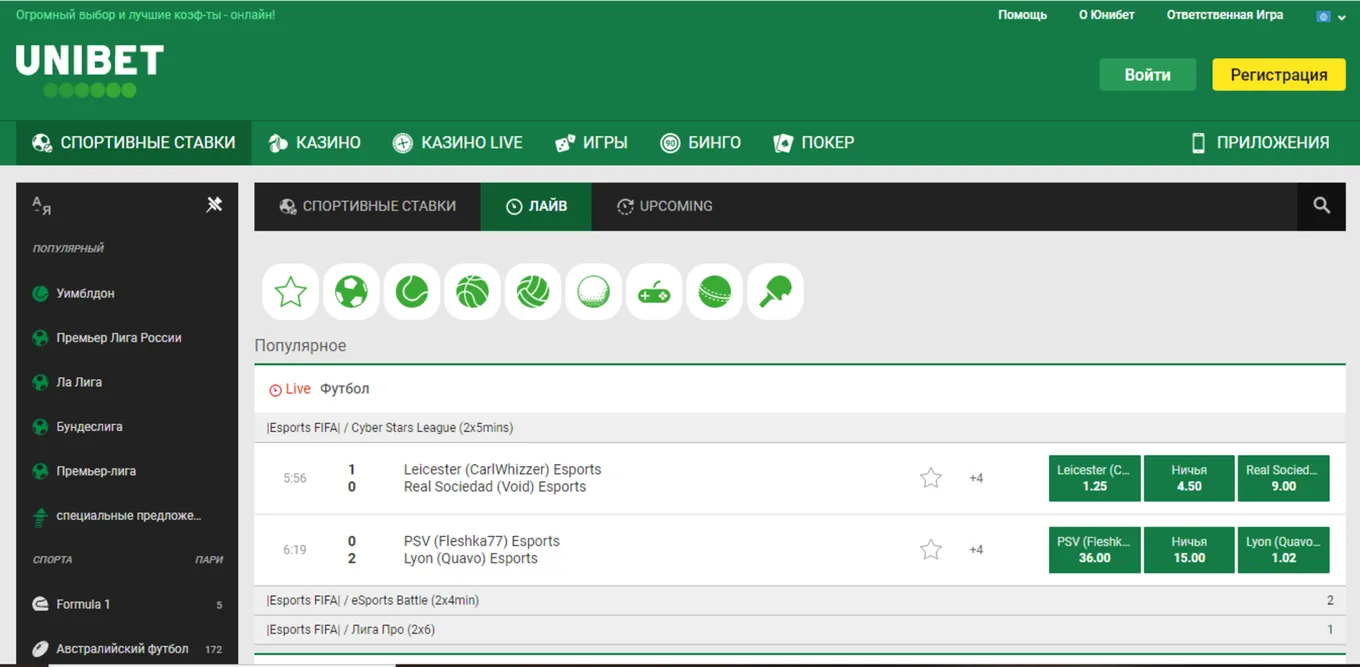The width and height of the screenshot is (1360, 667).
Task: Open Ответственная Игра link
Action: (1224, 15)
